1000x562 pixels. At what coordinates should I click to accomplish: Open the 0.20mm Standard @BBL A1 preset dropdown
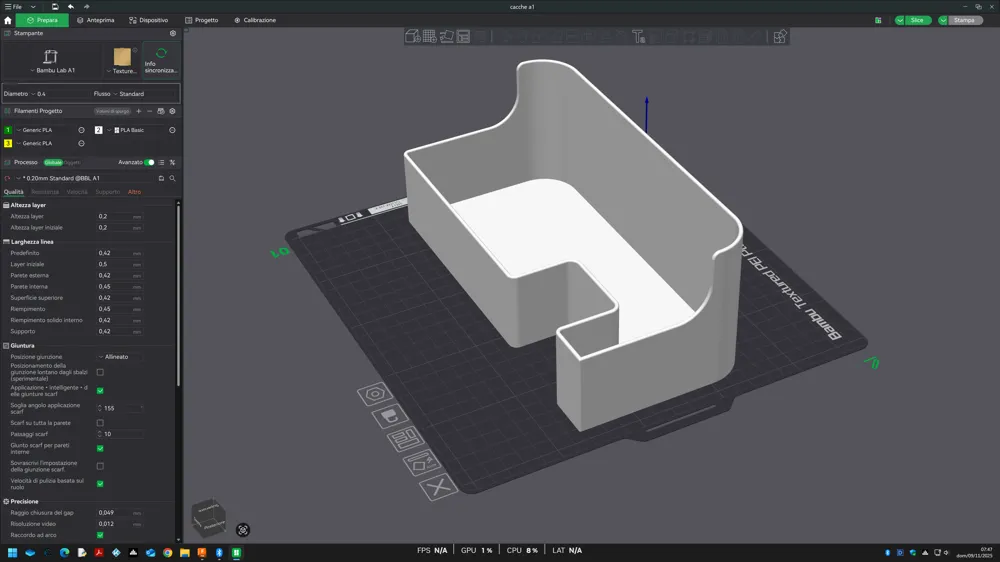coord(85,179)
